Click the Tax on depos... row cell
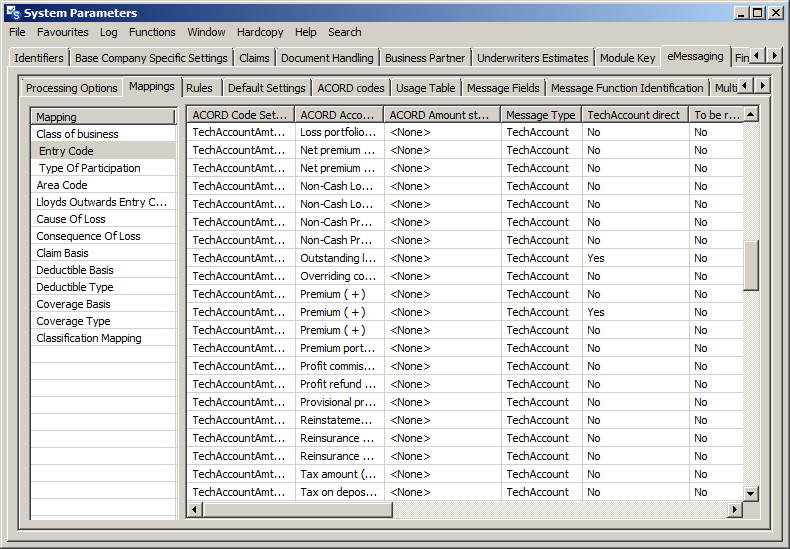The image size is (790, 549). (x=339, y=492)
